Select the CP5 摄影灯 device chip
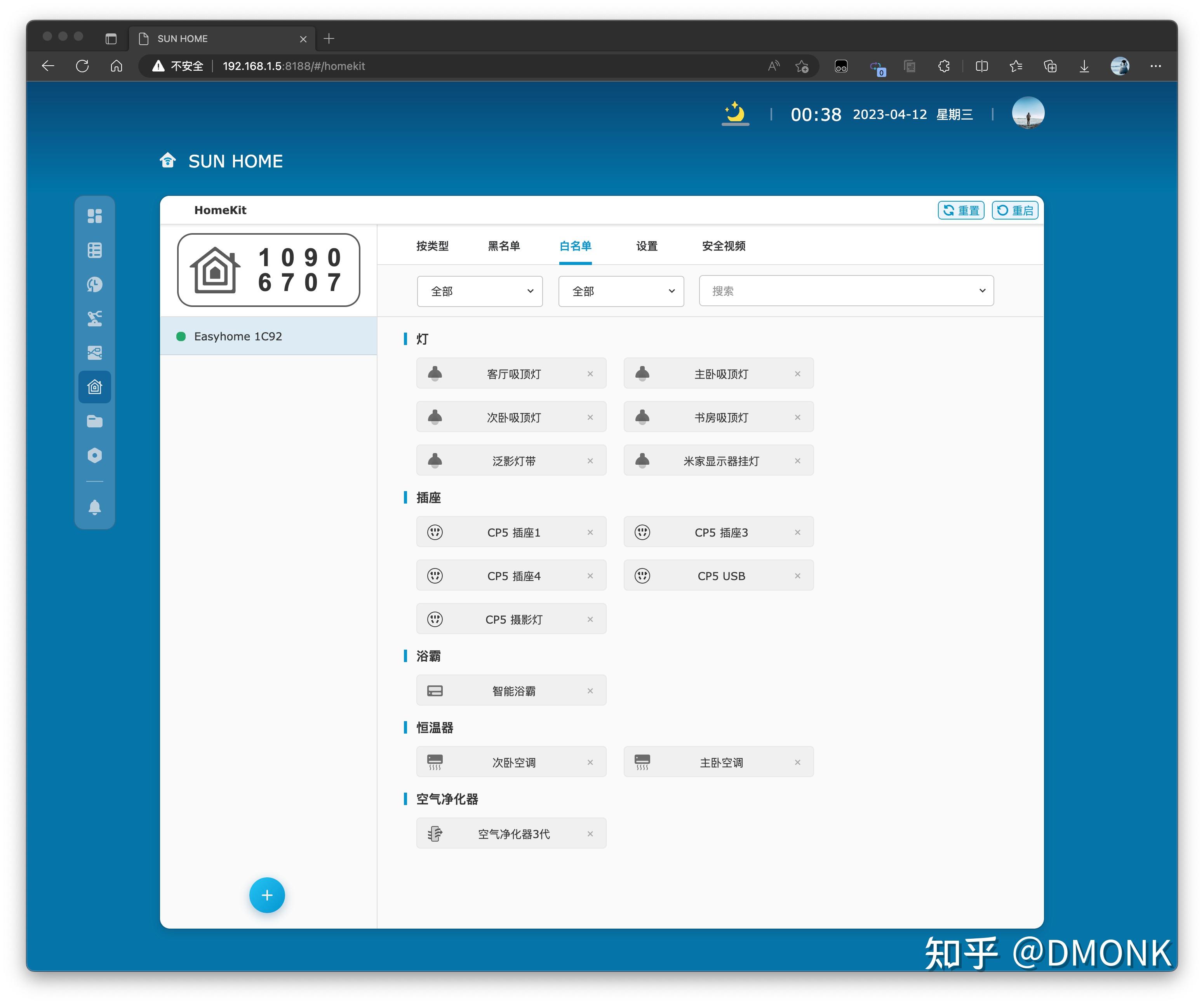1204x1004 pixels. 512,619
